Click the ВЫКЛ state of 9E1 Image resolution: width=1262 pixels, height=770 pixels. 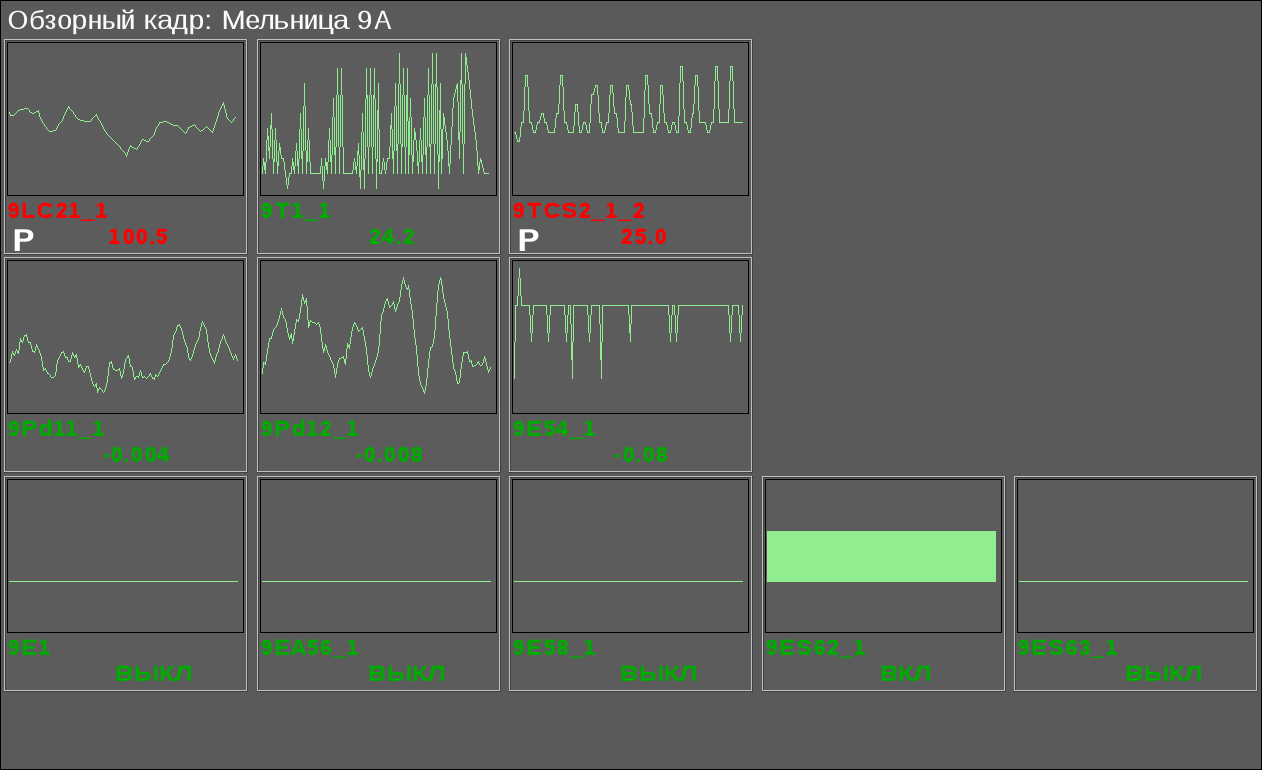[155, 674]
